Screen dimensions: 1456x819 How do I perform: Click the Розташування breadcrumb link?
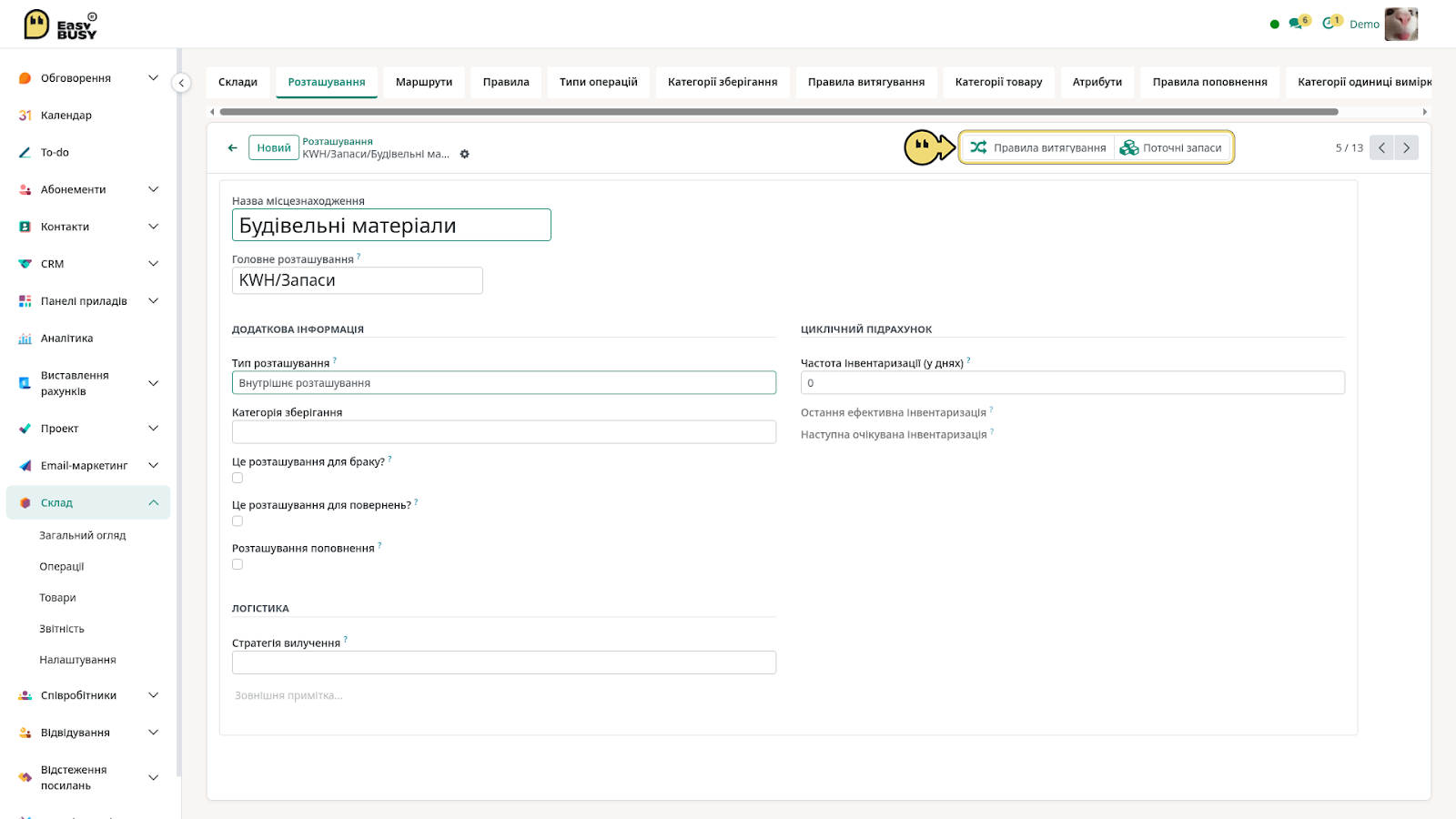(338, 141)
